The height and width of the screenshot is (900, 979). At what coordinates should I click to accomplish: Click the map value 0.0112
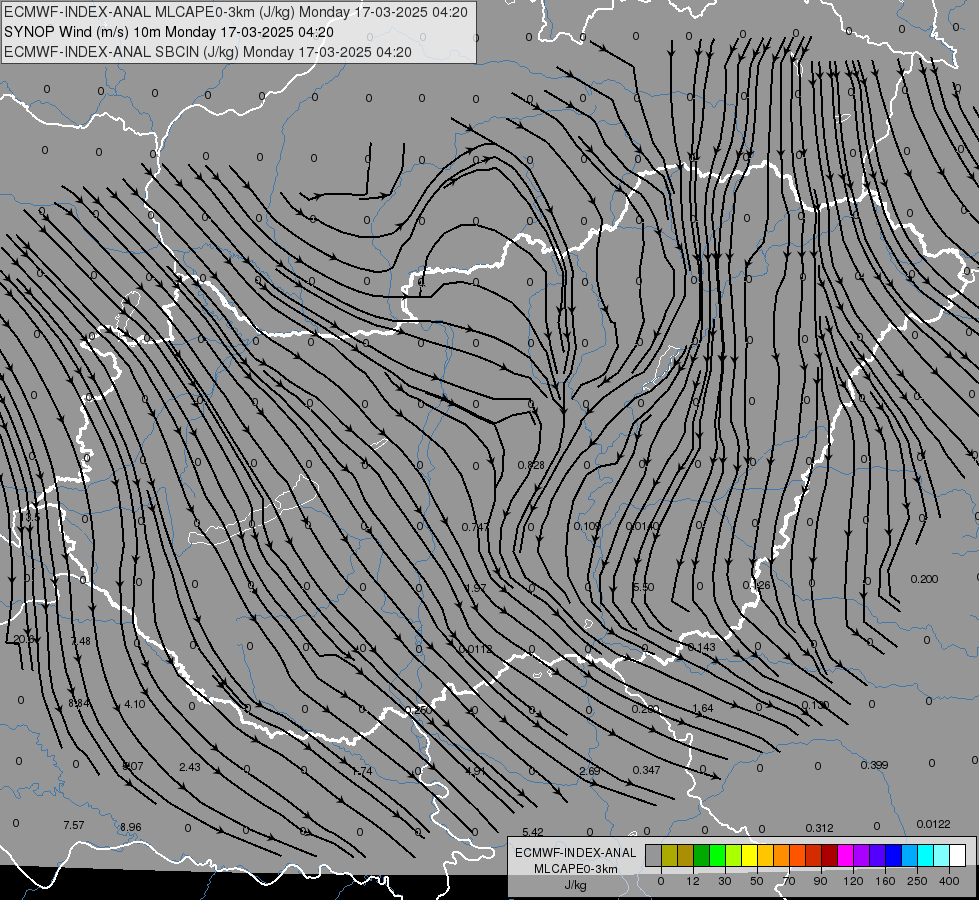(x=475, y=650)
